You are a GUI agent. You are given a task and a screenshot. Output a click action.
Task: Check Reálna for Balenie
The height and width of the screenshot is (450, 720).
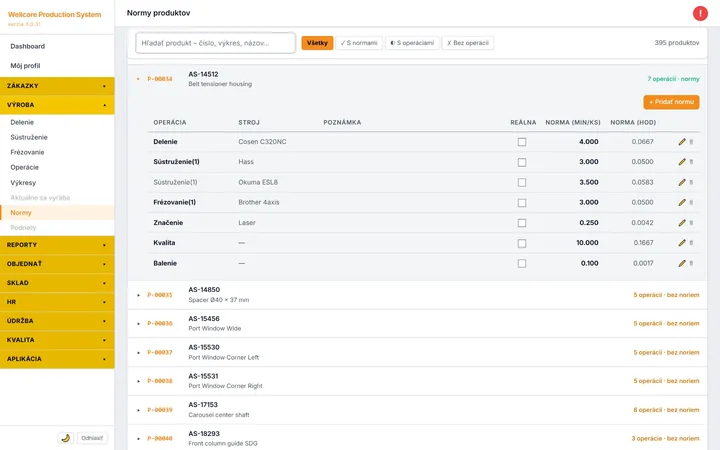tap(522, 264)
